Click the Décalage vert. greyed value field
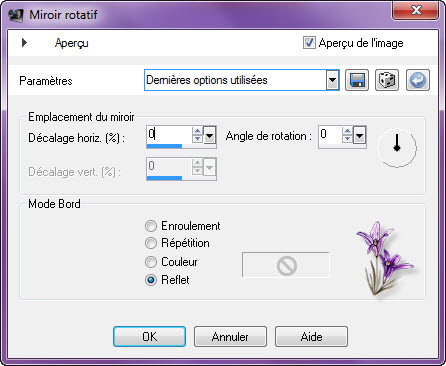446x366 pixels. [x=169, y=166]
